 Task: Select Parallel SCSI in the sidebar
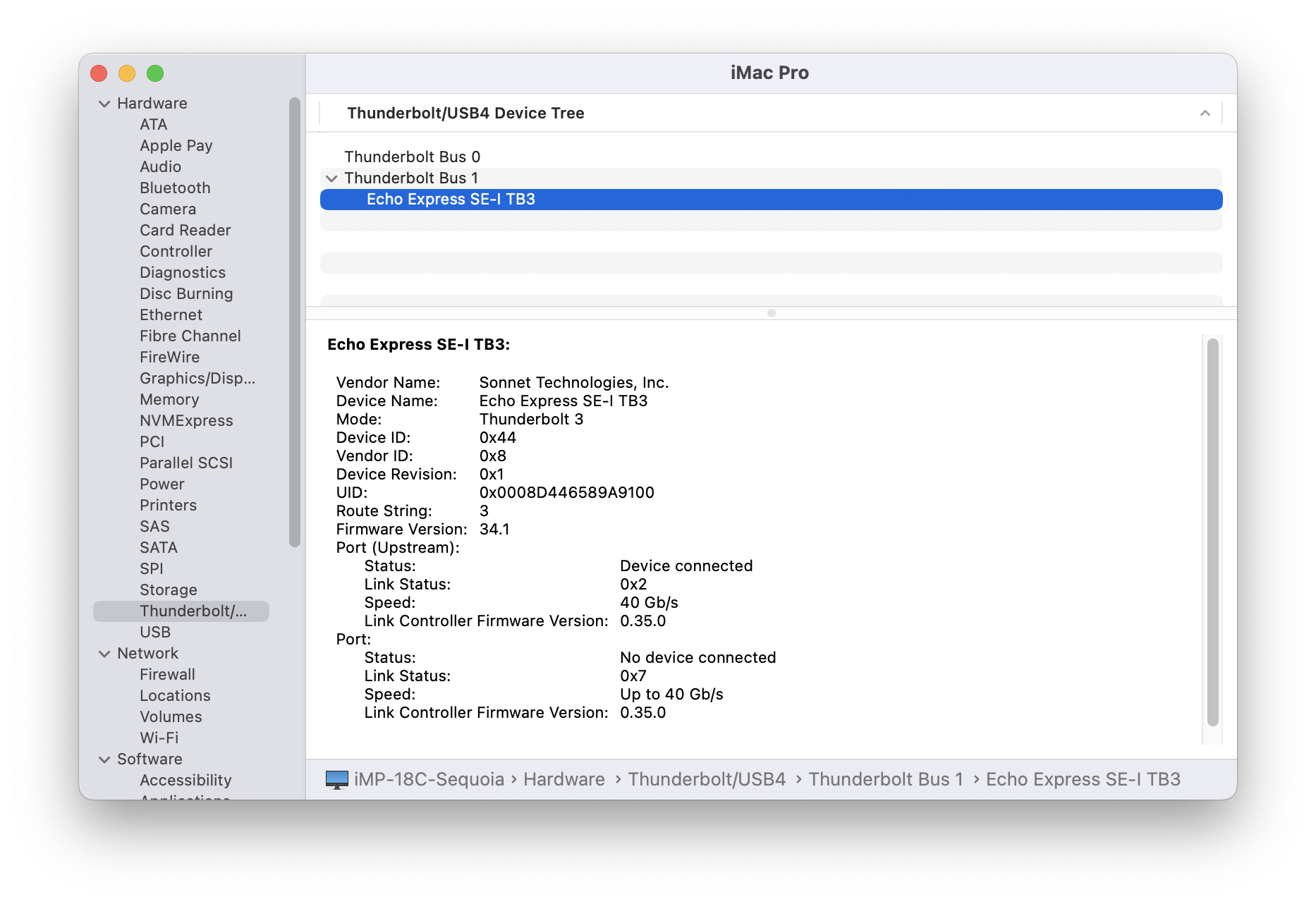[x=186, y=463]
